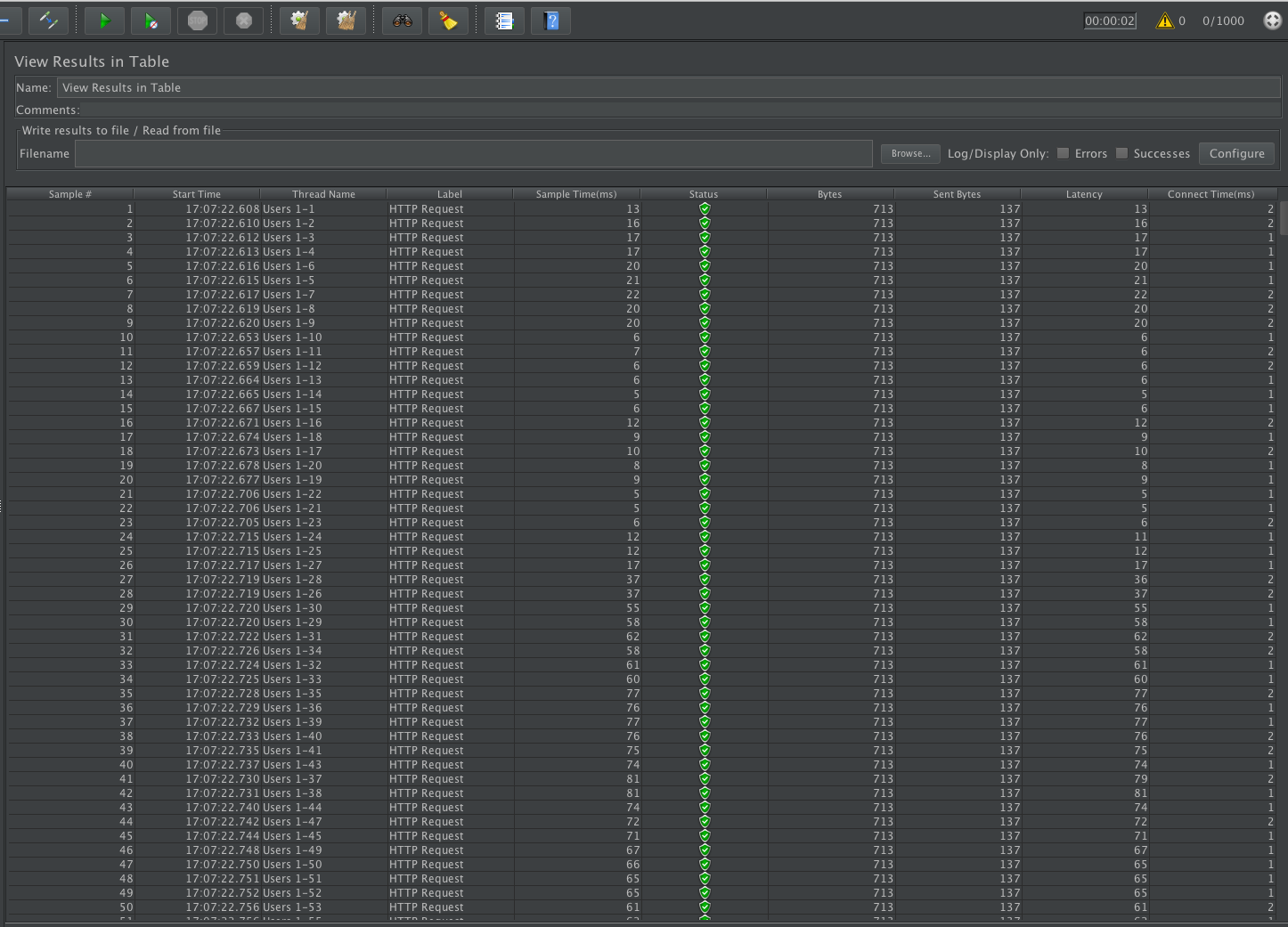Image resolution: width=1288 pixels, height=927 pixels.
Task: Open the Configure results dialog
Action: tap(1236, 153)
